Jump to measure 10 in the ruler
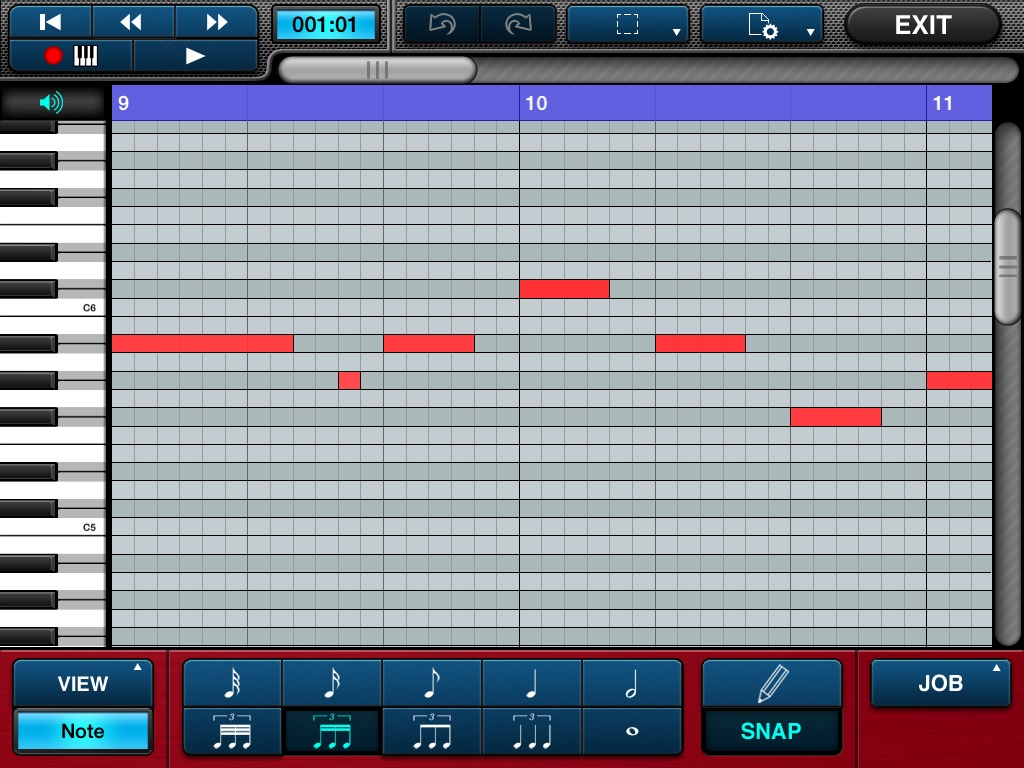The height and width of the screenshot is (768, 1024). tap(536, 103)
